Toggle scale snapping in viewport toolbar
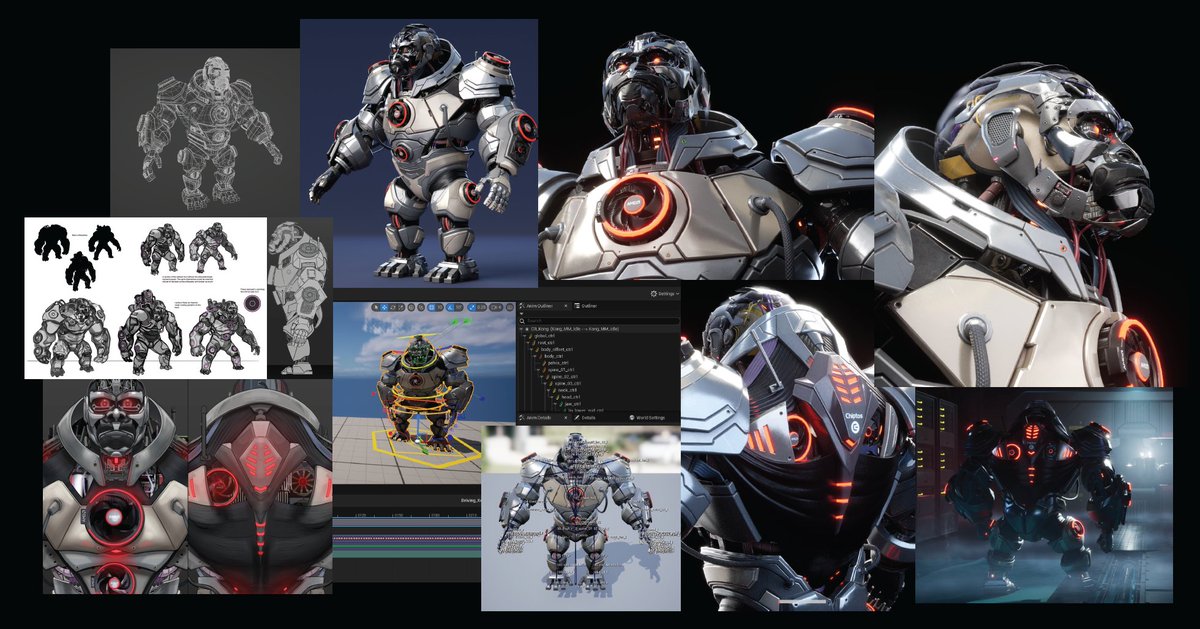The height and width of the screenshot is (629, 1200). [472, 307]
